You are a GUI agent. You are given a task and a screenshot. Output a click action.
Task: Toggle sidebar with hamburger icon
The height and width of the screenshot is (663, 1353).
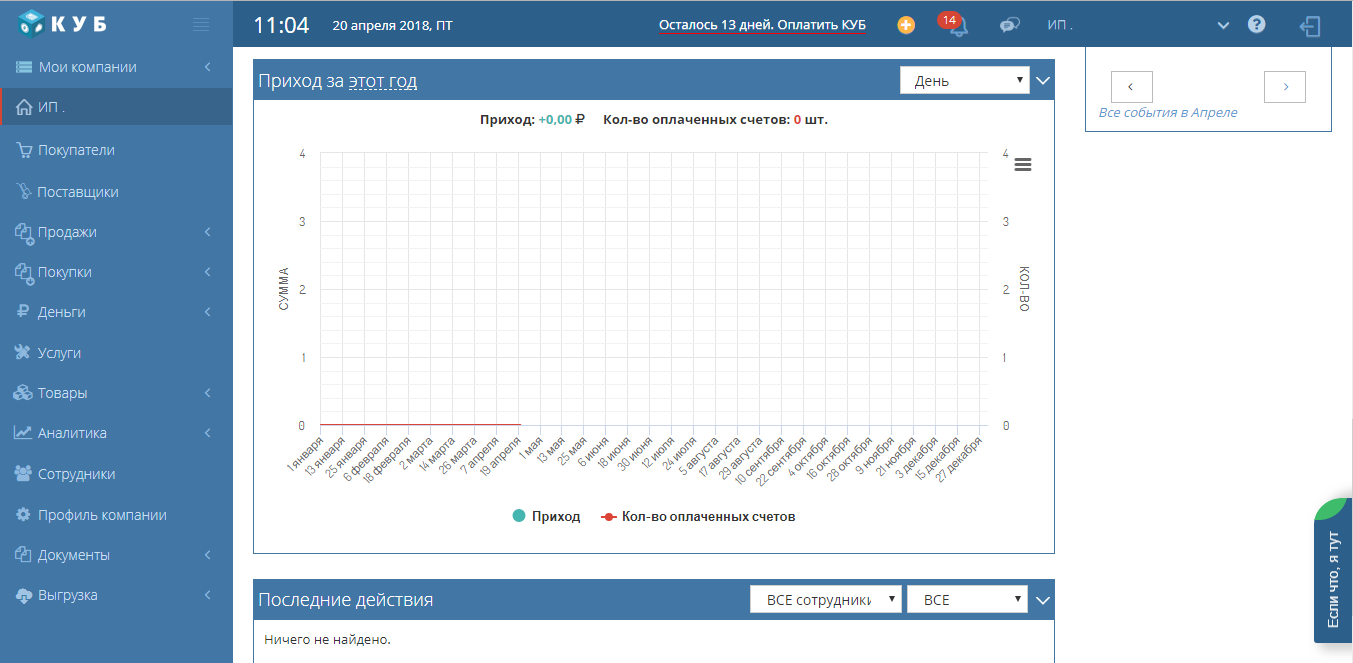201,24
